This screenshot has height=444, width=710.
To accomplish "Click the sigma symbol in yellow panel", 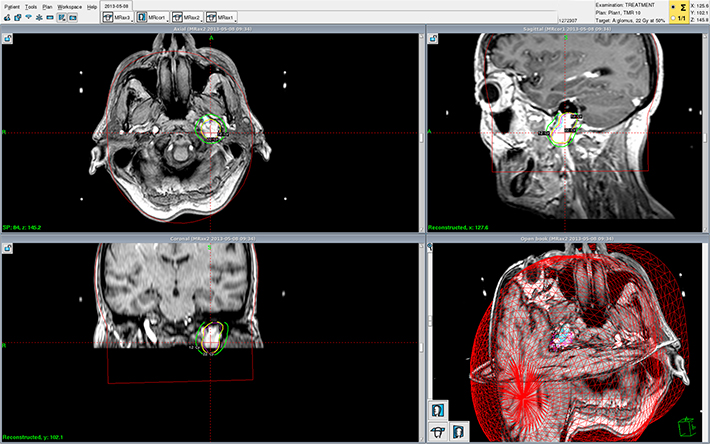I will click(x=682, y=7).
